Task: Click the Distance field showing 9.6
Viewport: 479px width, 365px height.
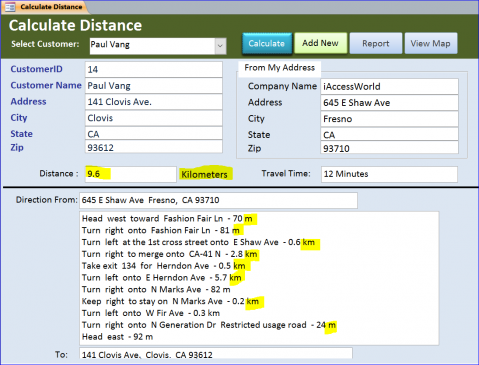Action: [x=131, y=174]
